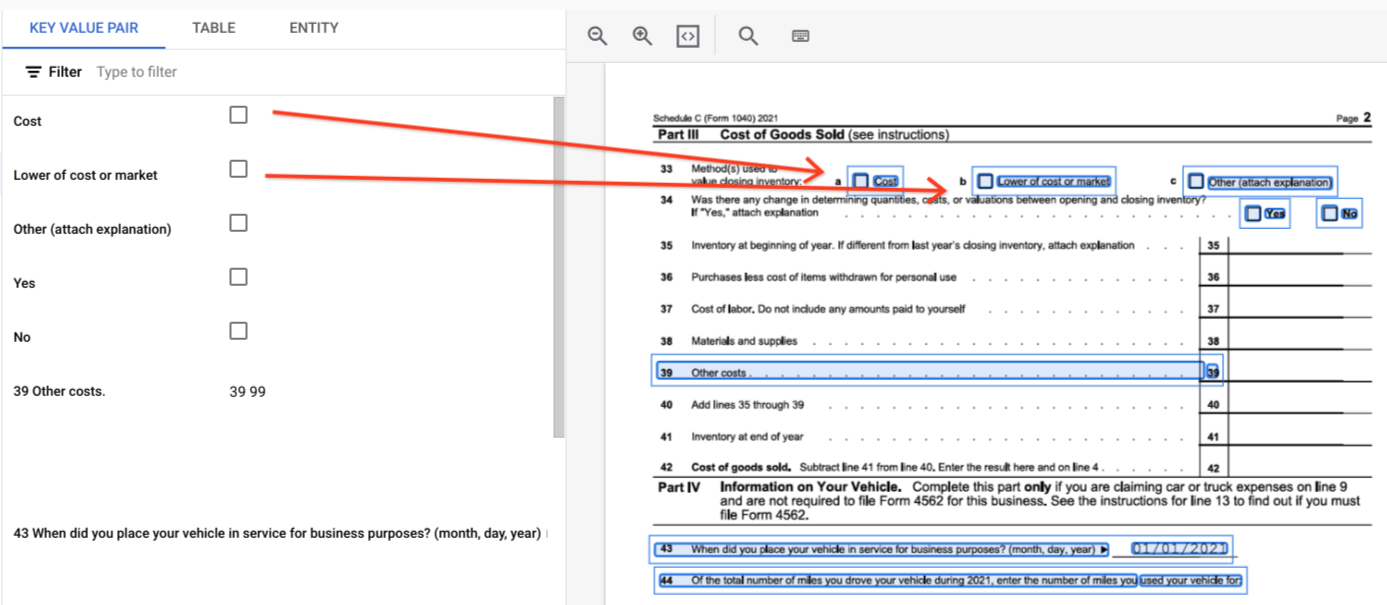The width and height of the screenshot is (1387, 605).
Task: Open the document search icon
Action: 748,36
